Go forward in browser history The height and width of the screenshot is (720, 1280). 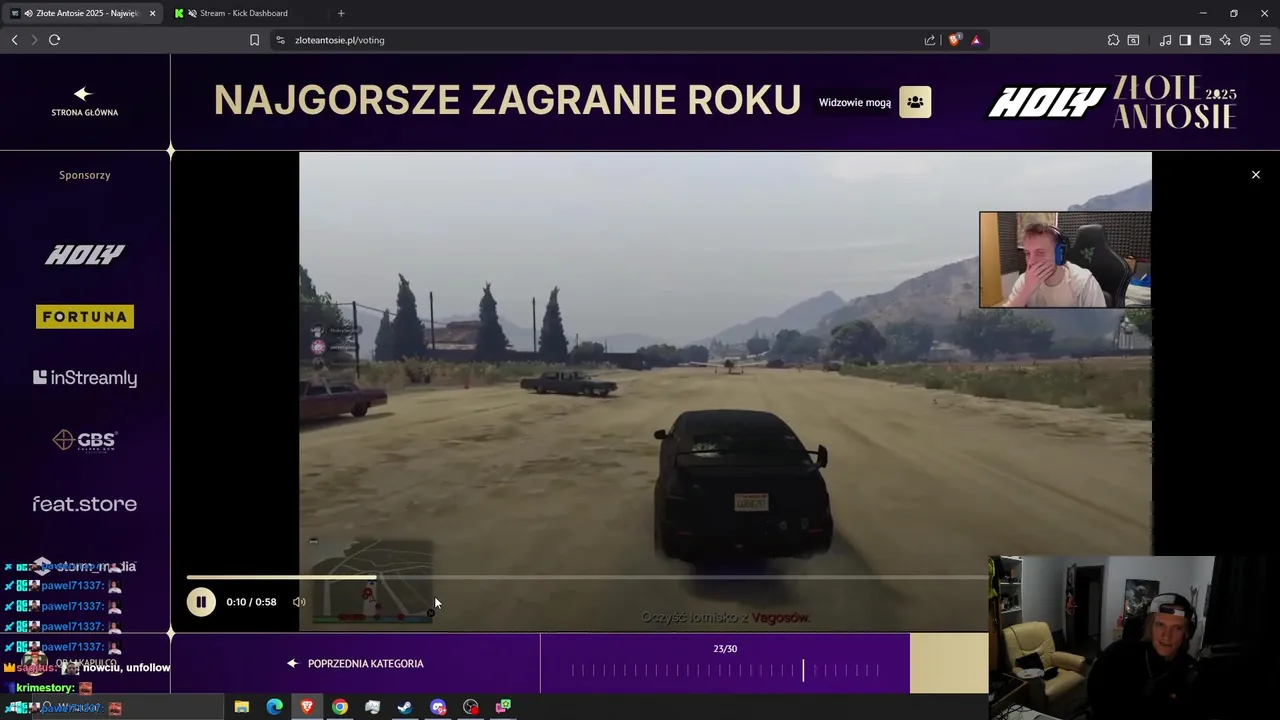(x=34, y=40)
